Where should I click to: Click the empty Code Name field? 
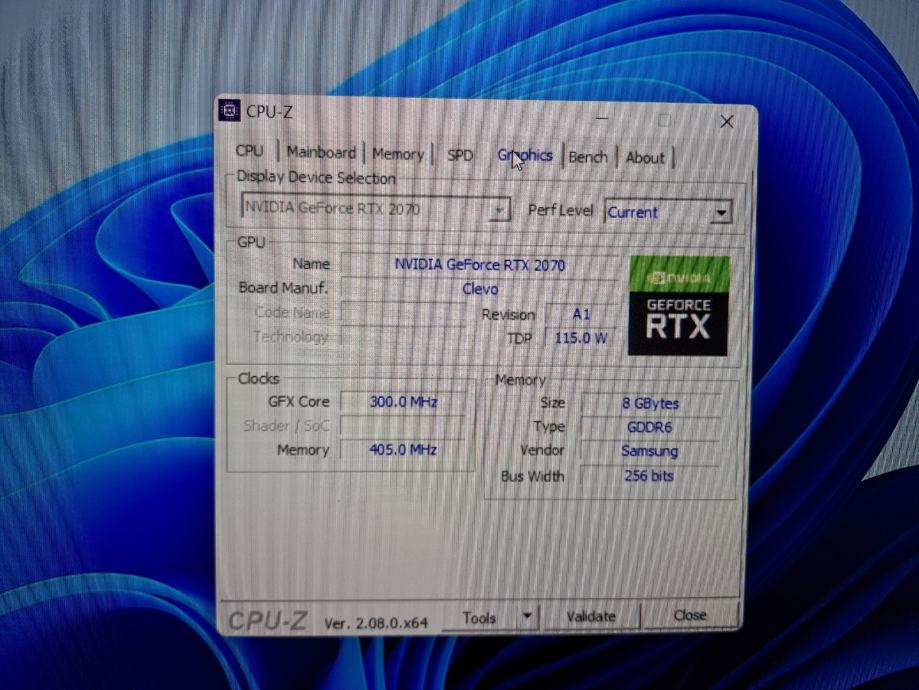[x=404, y=313]
